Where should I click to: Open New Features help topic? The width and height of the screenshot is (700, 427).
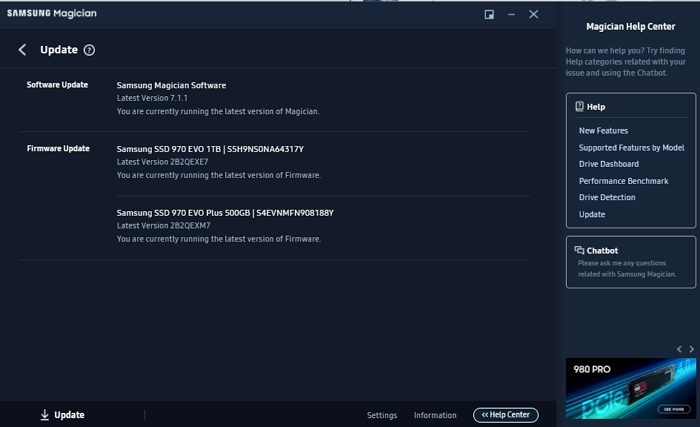(x=603, y=130)
